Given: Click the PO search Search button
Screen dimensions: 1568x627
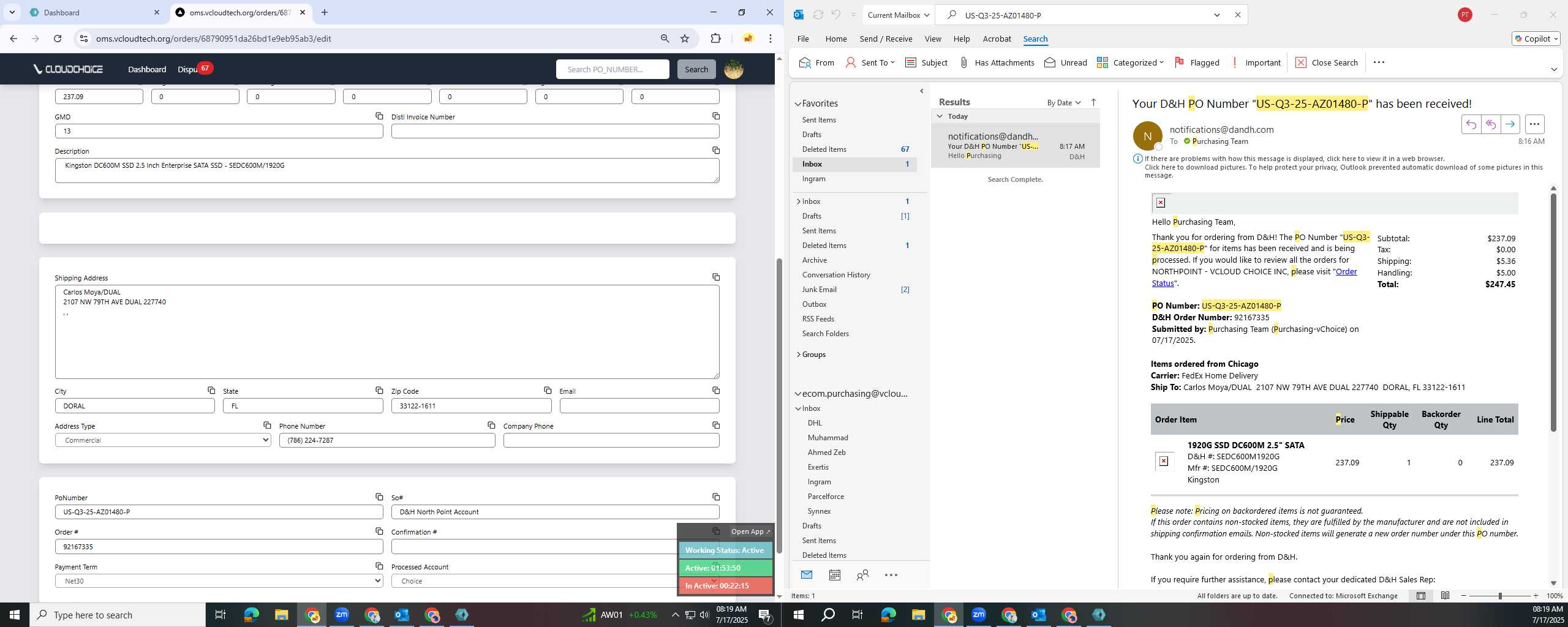Looking at the screenshot, I should click(x=696, y=69).
